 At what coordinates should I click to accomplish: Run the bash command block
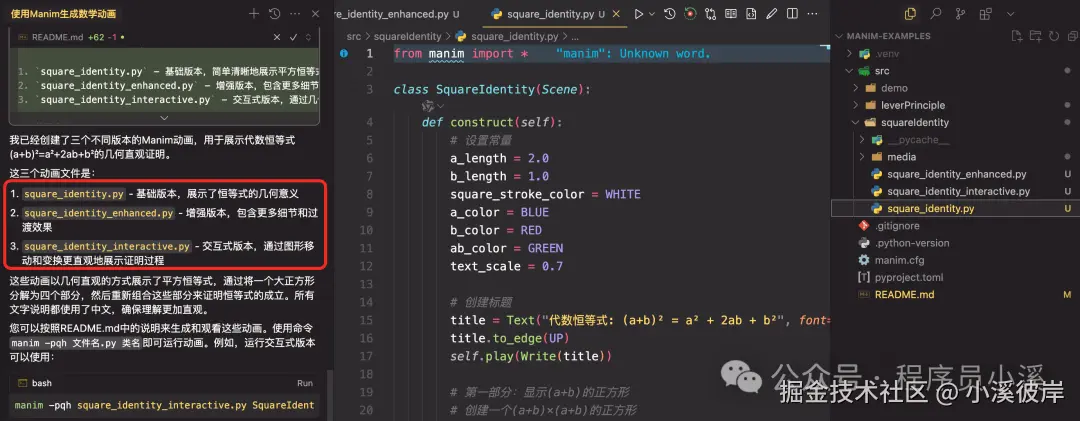(304, 383)
